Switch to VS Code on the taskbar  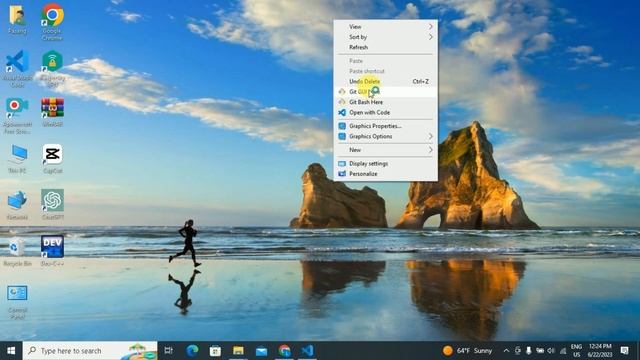click(x=307, y=351)
